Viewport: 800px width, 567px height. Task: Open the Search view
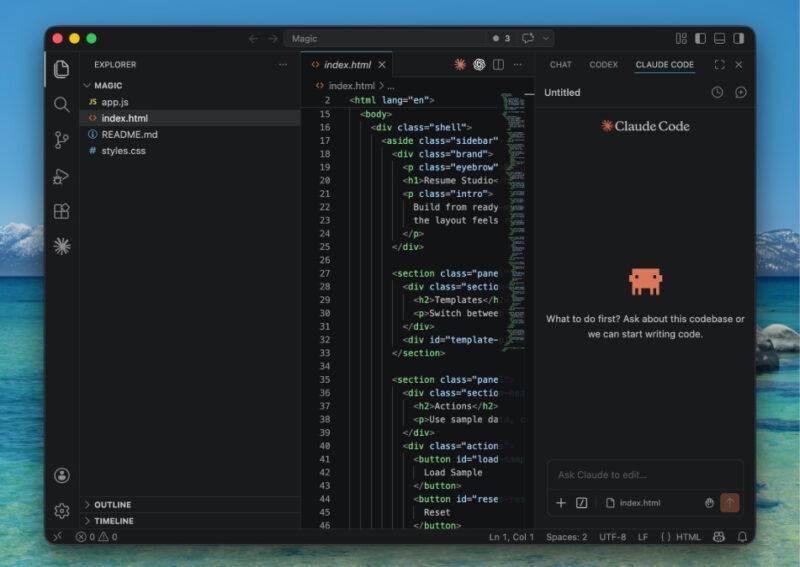click(62, 104)
